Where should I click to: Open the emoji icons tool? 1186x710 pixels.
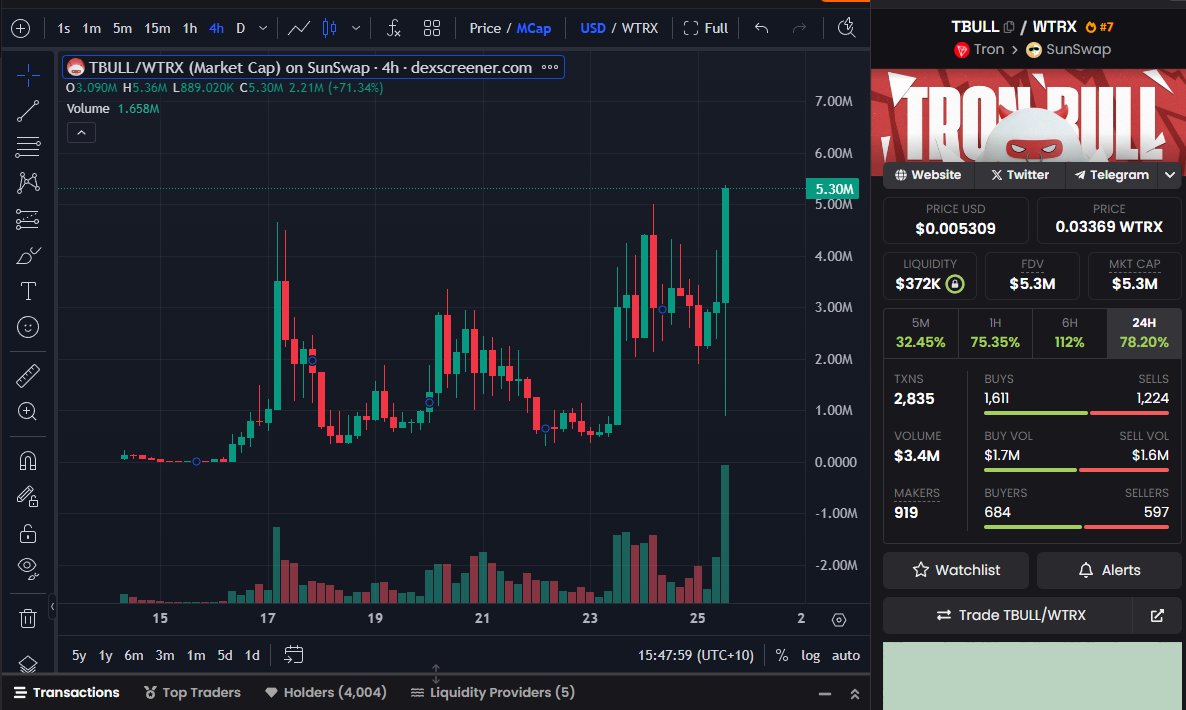(28, 327)
